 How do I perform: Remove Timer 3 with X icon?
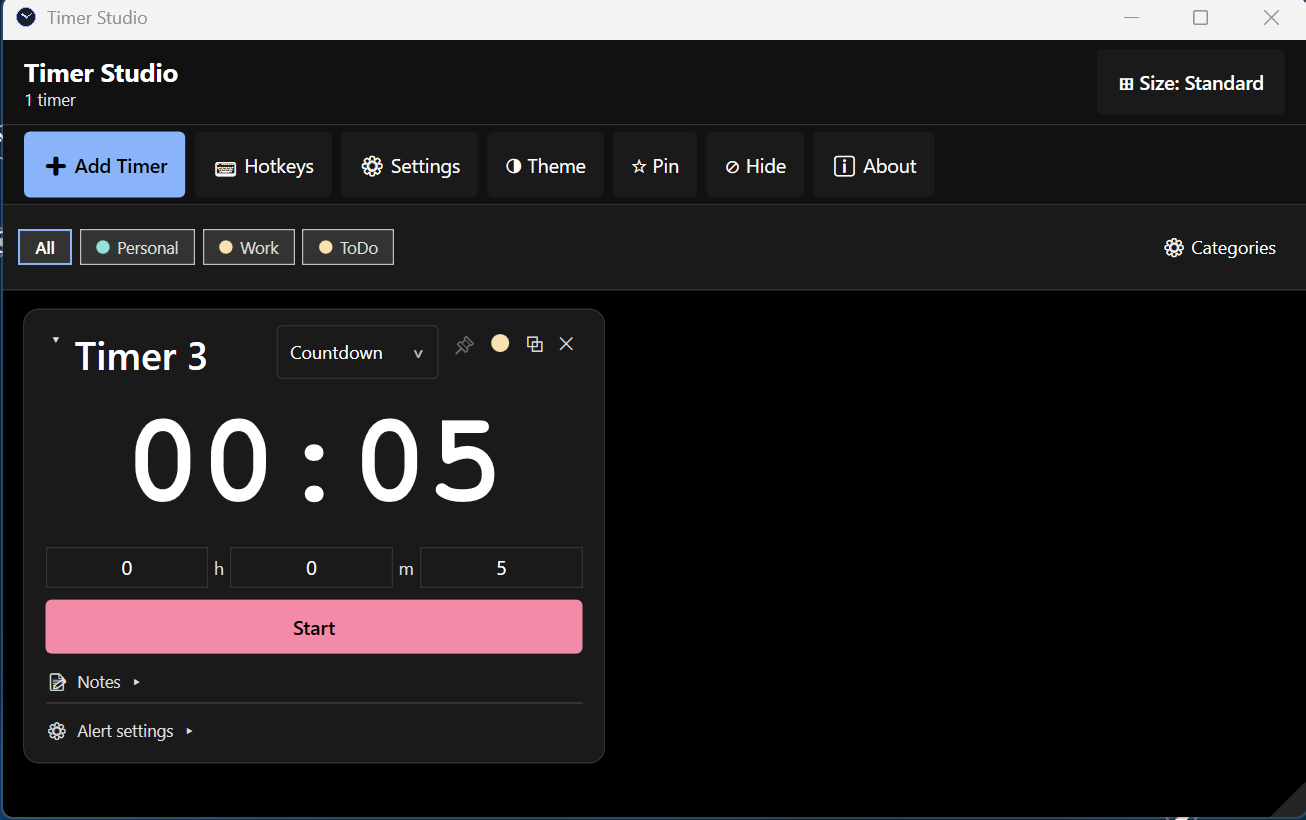click(566, 344)
